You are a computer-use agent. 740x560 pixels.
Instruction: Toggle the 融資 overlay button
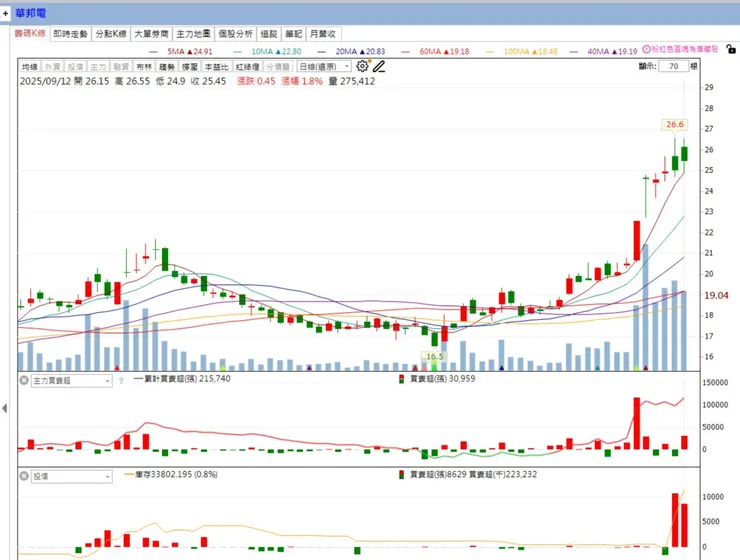click(x=121, y=67)
